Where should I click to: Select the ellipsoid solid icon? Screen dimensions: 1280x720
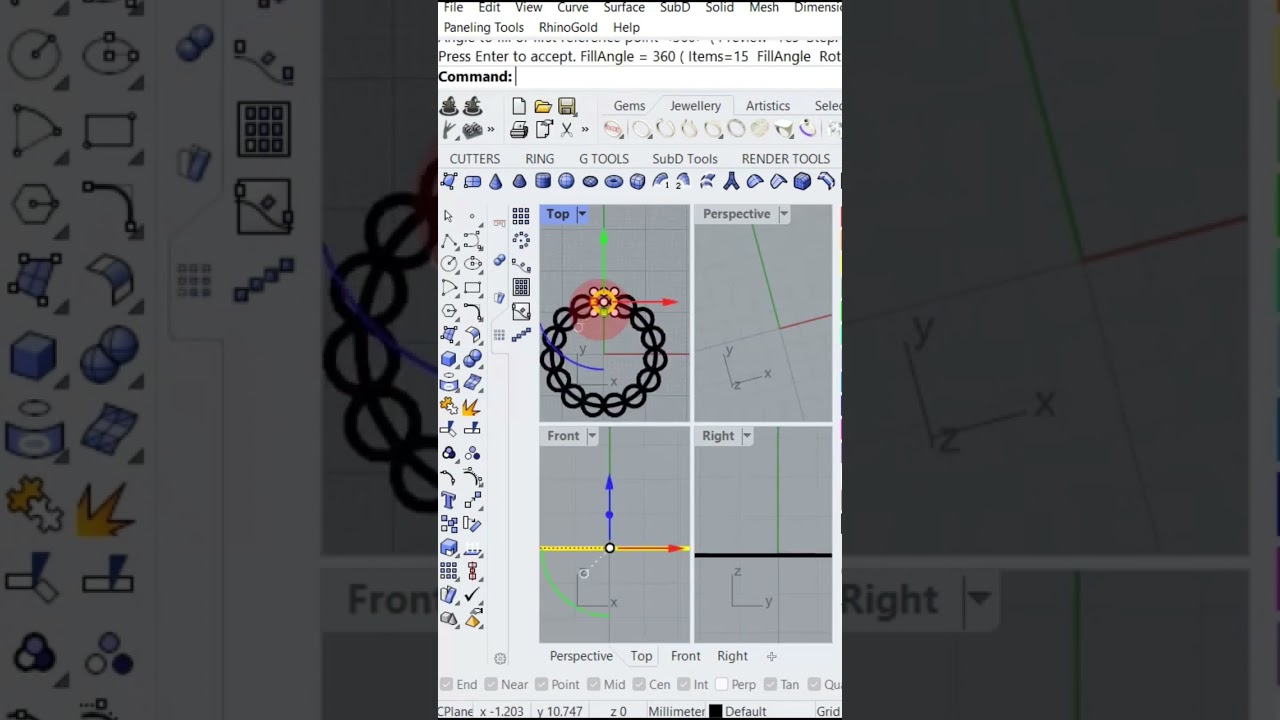tap(590, 181)
